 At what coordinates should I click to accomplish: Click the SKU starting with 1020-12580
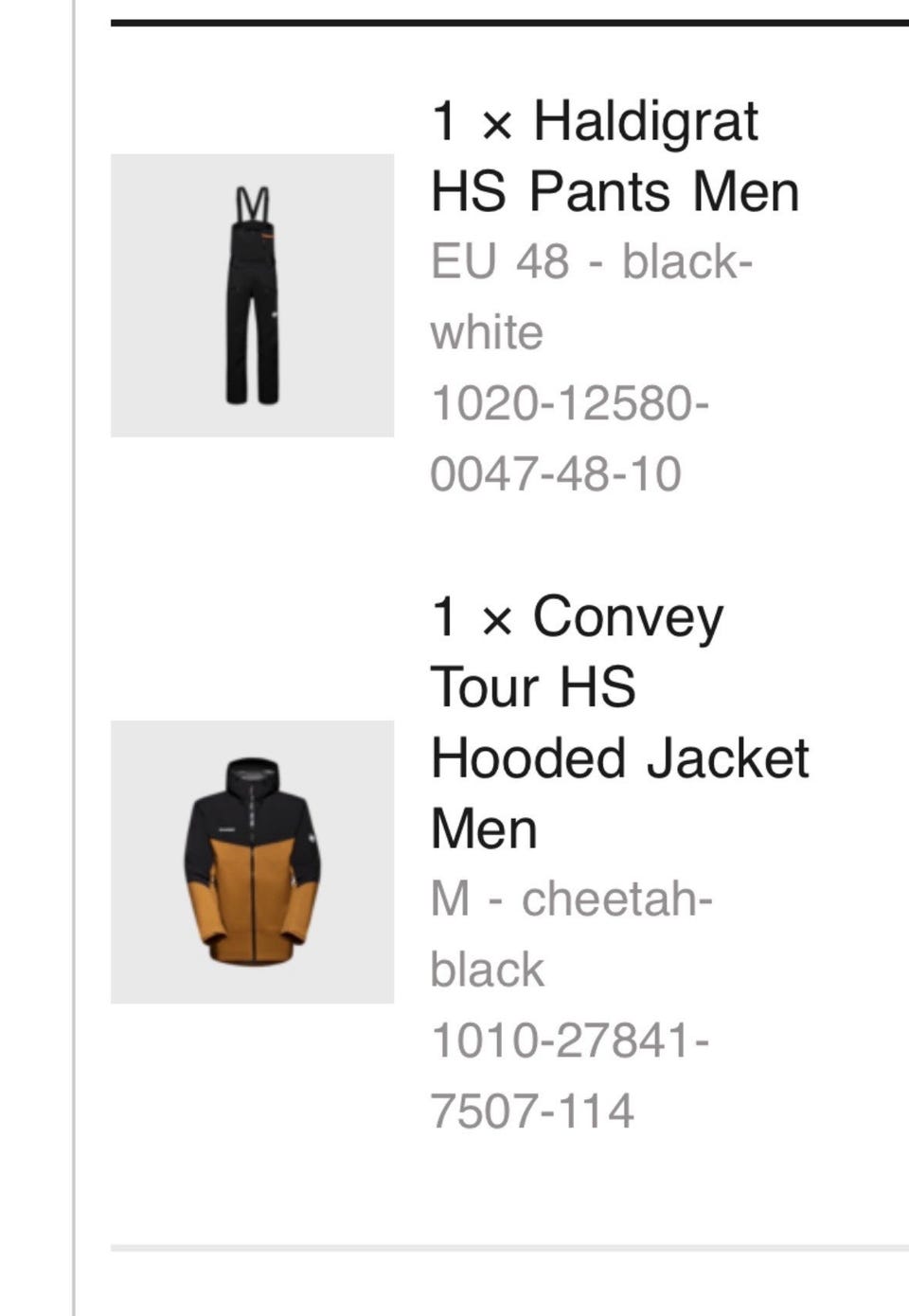(570, 402)
